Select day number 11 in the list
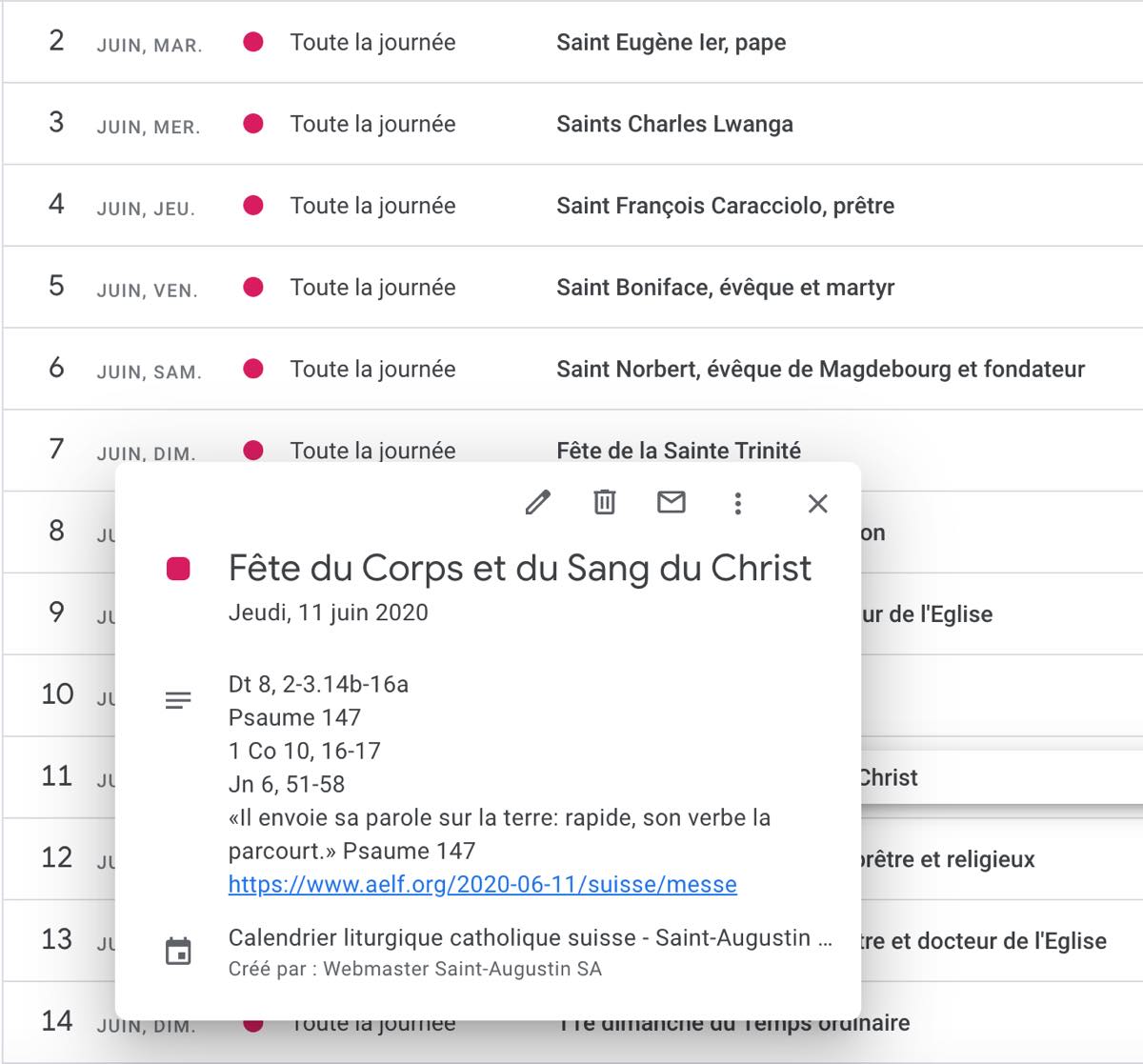The image size is (1143, 1064). coord(57,775)
